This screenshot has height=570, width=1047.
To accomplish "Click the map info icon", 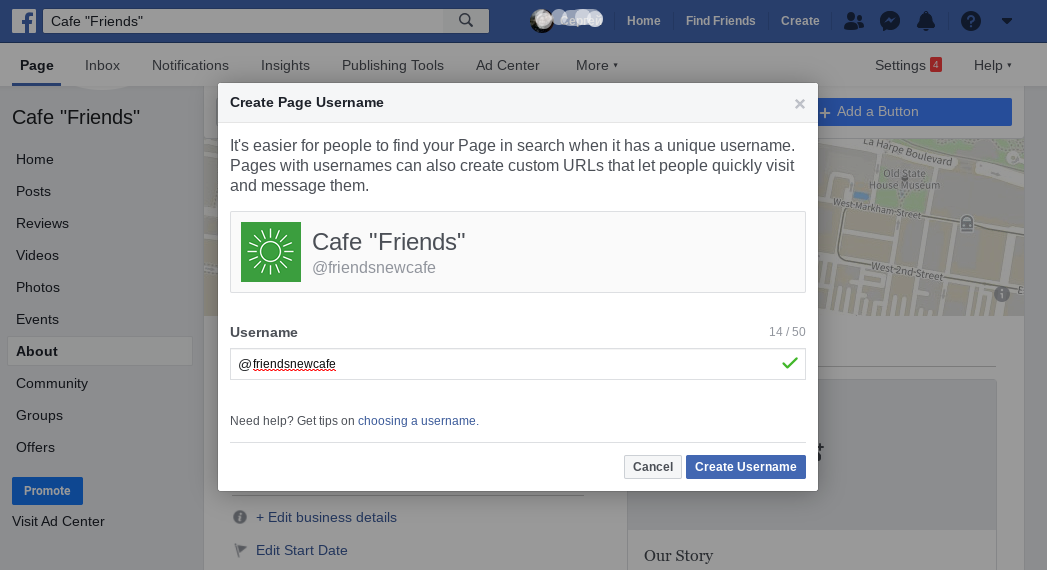I will pyautogui.click(x=1002, y=293).
